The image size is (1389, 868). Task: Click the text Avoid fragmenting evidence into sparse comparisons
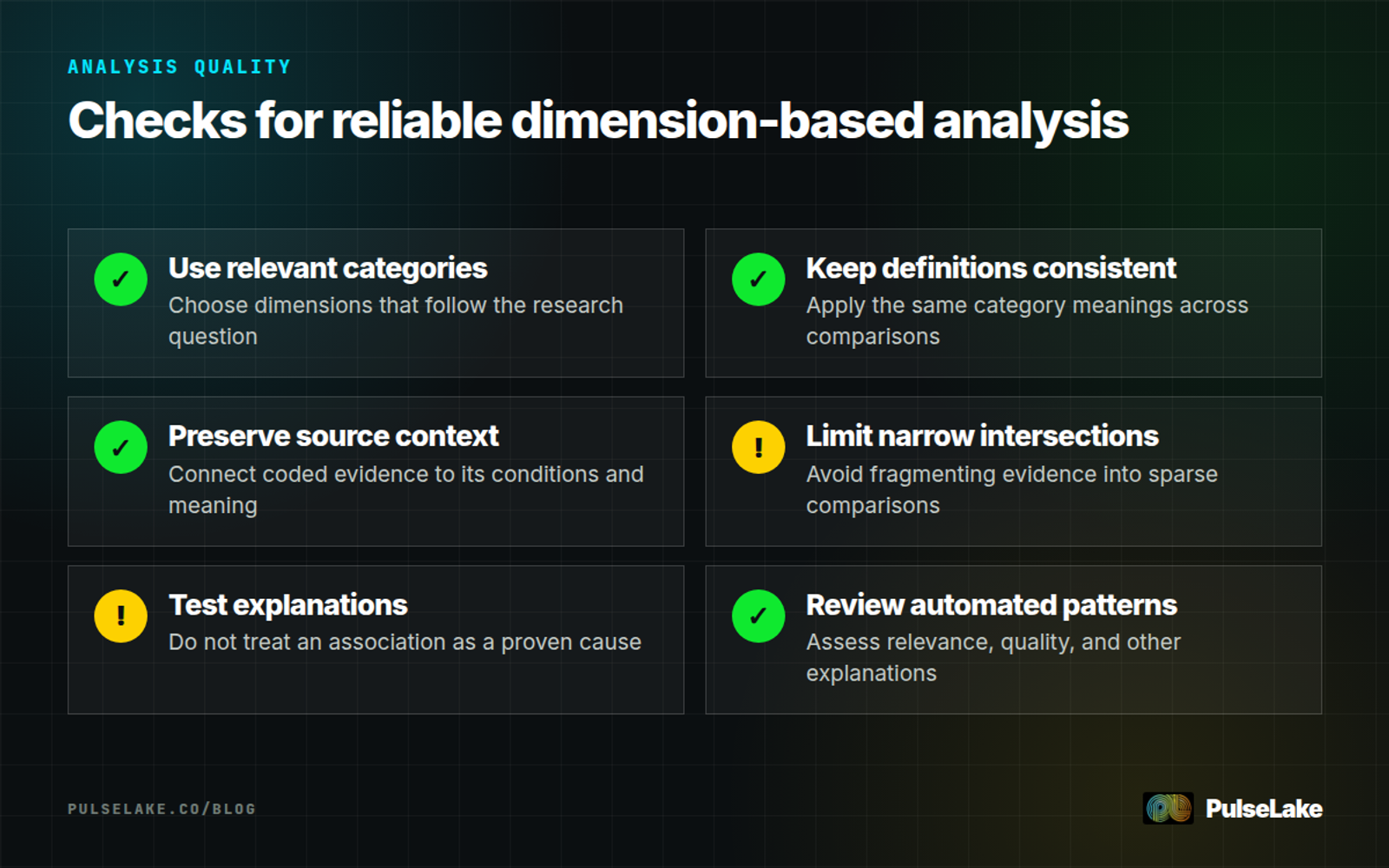point(1012,490)
